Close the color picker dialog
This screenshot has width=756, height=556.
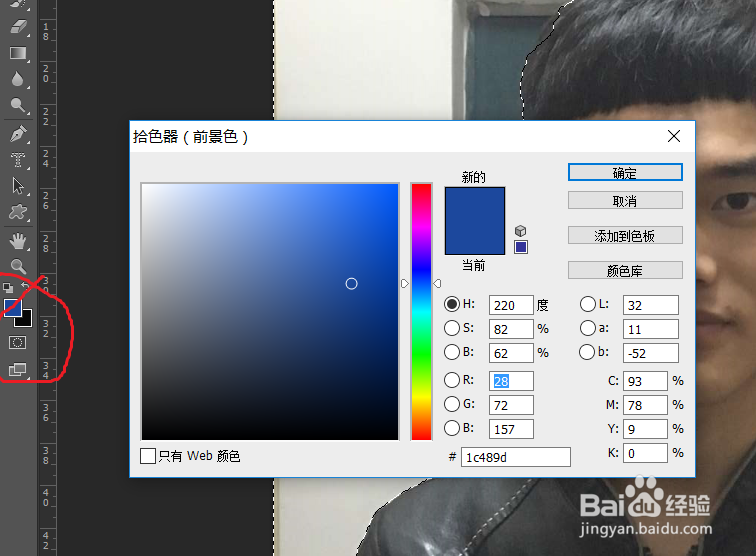(674, 136)
